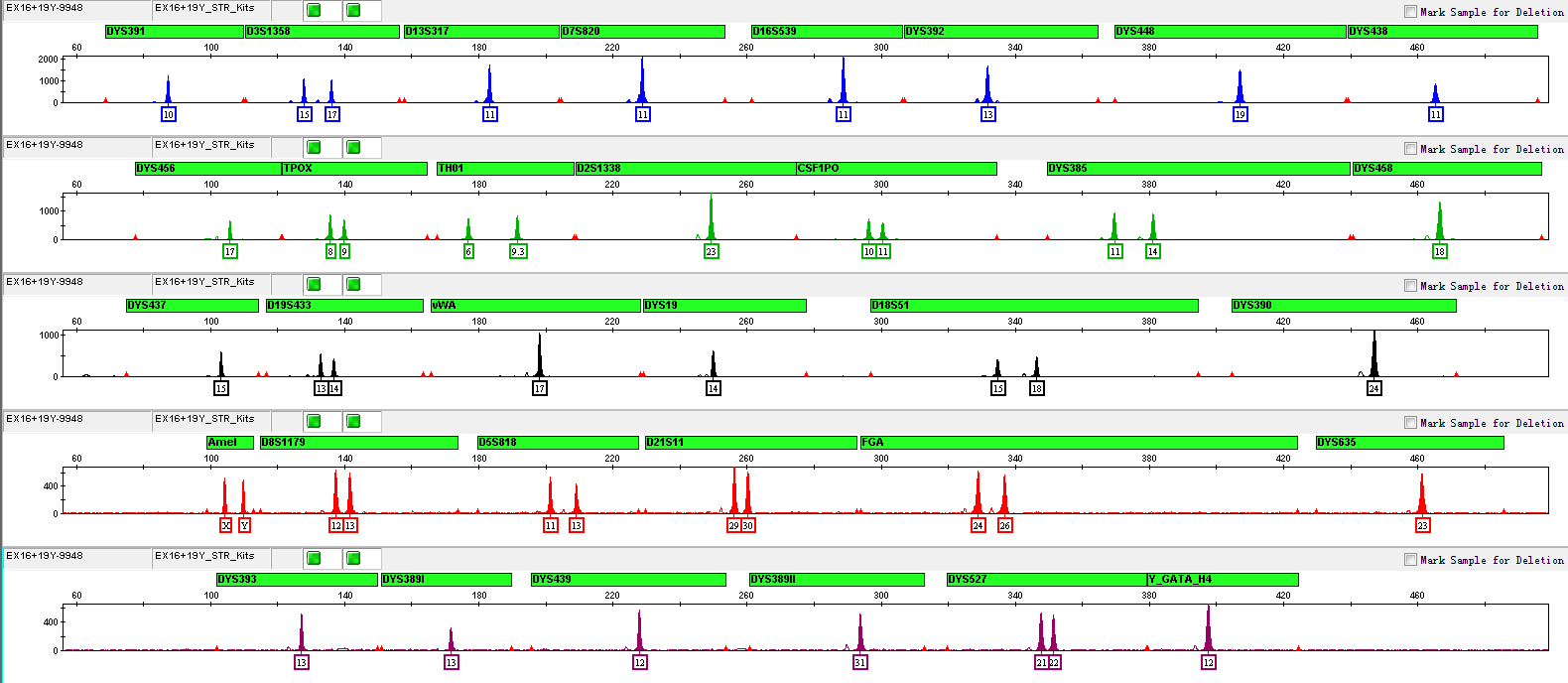Click allele label 9.3 under TH01 peak
Image resolution: width=1568 pixels, height=683 pixels.
pos(518,251)
